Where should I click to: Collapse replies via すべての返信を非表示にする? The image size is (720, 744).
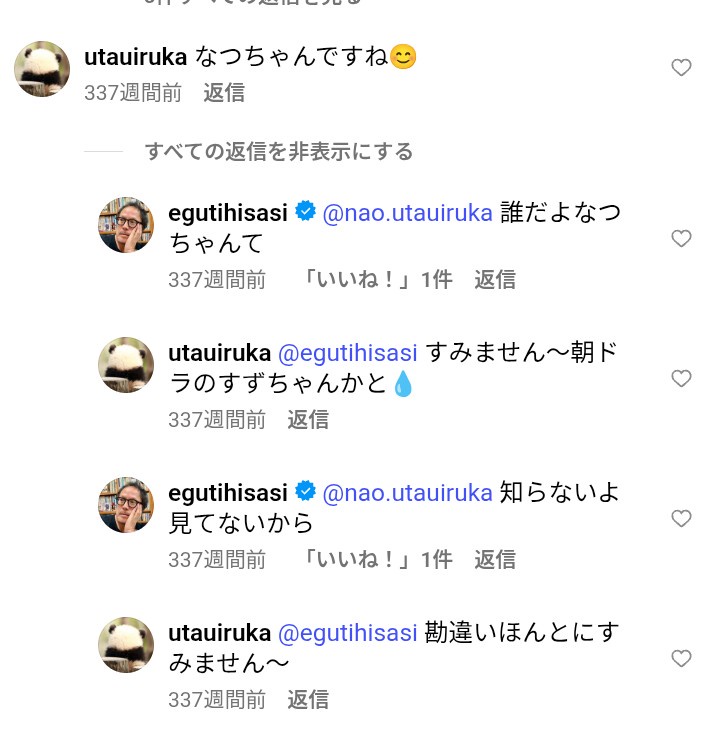click(x=278, y=152)
